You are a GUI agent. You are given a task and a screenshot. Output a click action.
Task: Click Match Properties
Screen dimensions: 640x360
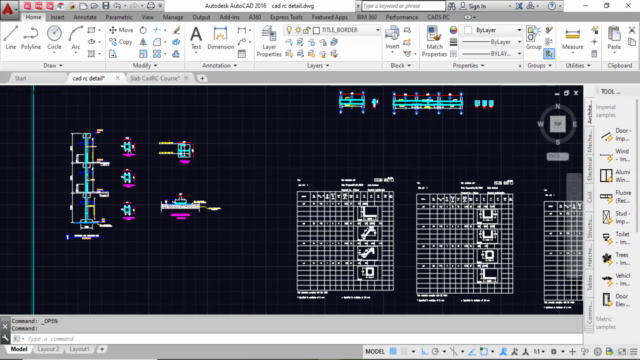[x=434, y=41]
